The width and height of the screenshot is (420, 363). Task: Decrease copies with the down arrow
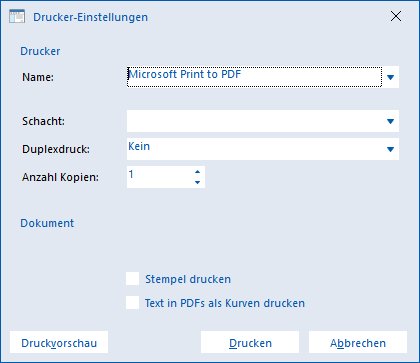pyautogui.click(x=197, y=182)
